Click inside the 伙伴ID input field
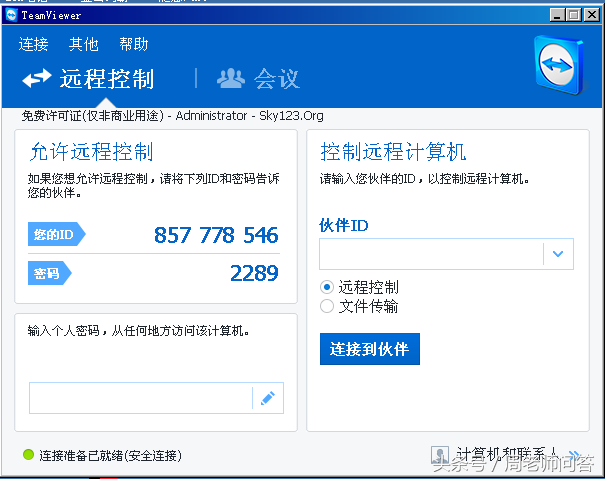Viewport: 605px width, 479px height. pos(431,254)
